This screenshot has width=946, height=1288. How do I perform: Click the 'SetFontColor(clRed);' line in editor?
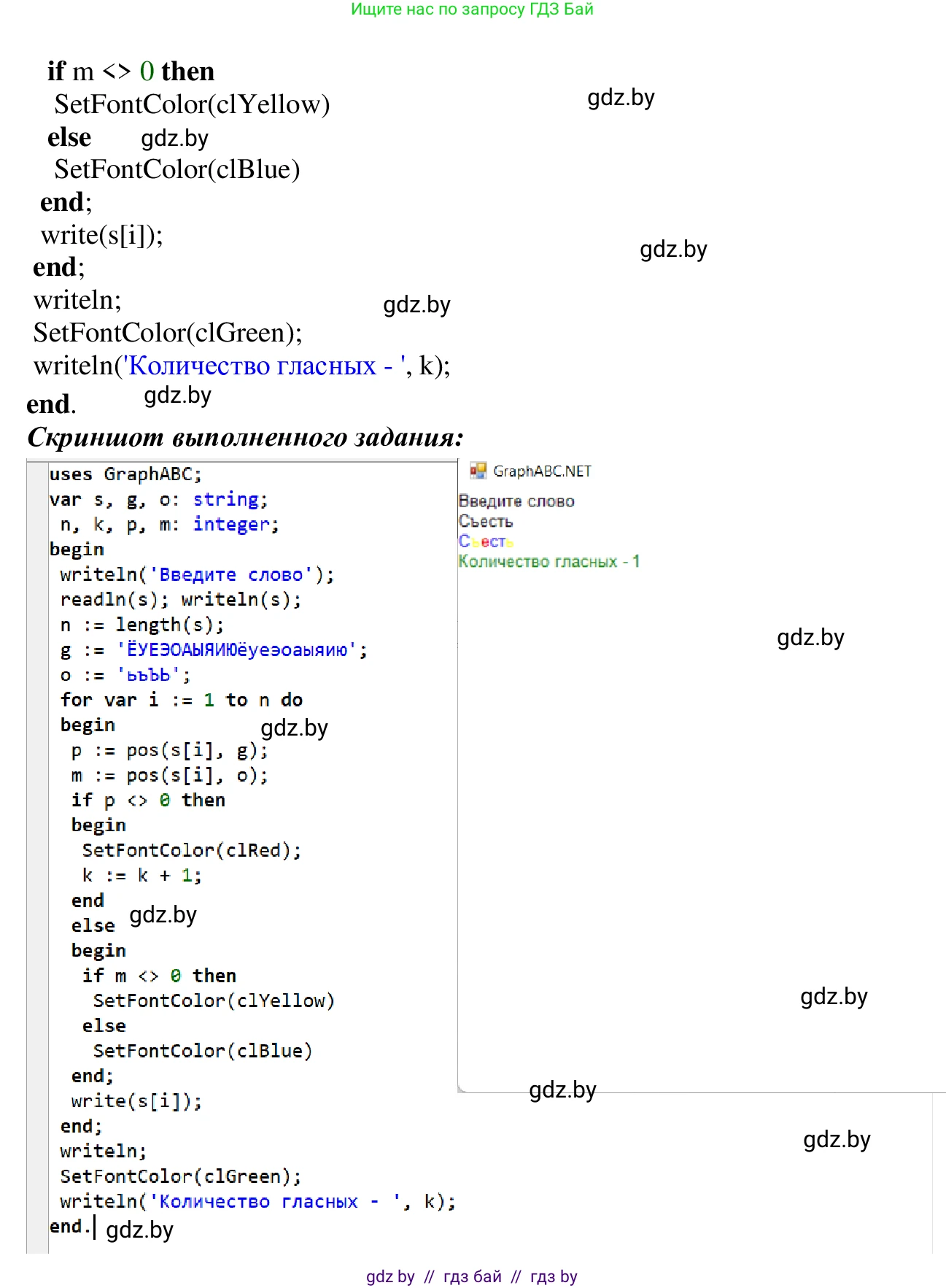point(191,850)
